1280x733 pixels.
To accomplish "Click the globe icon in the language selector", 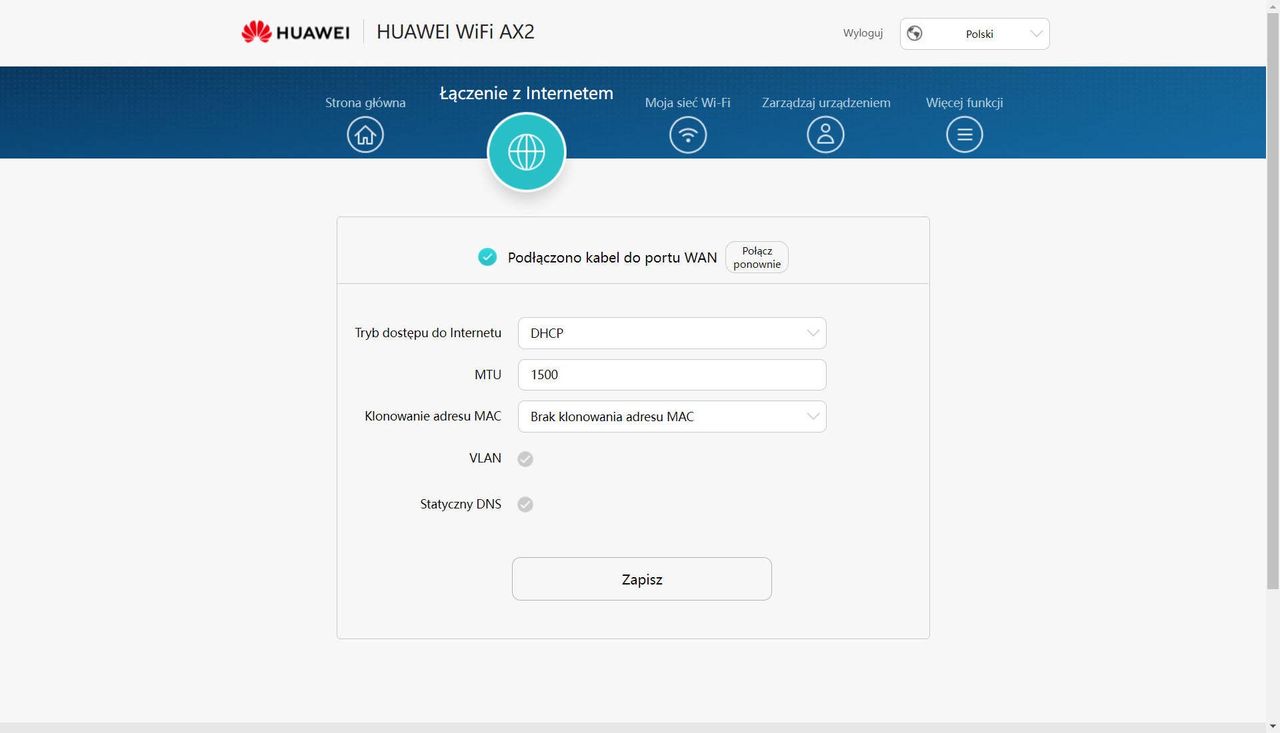I will click(914, 33).
